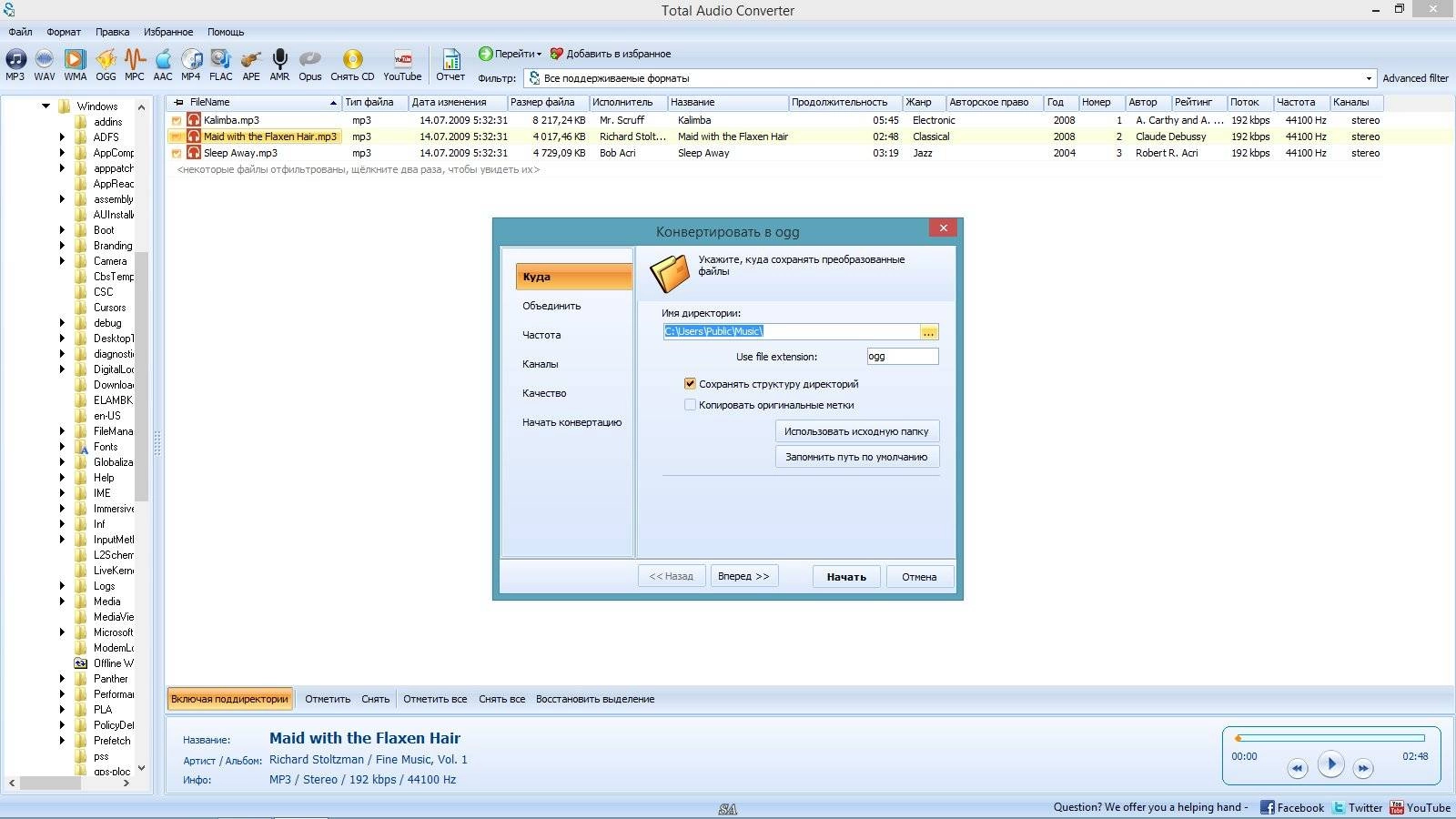Screen dimensions: 1456x819
Task: Expand the assembly folder node
Action: click(x=62, y=199)
